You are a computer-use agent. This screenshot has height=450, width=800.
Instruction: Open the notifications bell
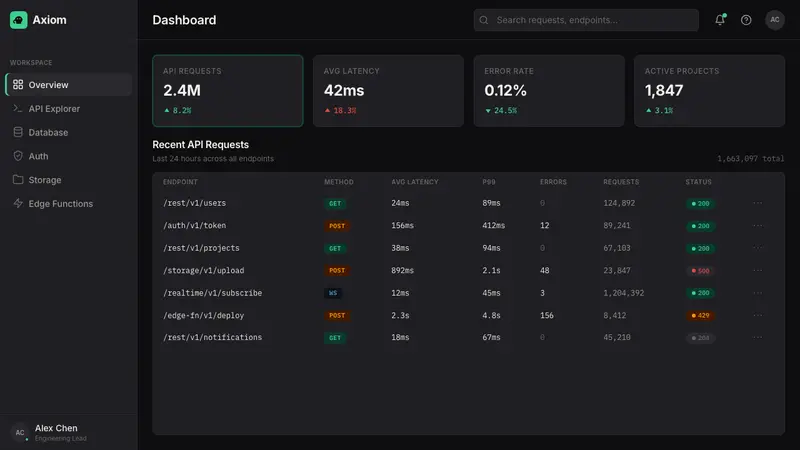click(720, 20)
